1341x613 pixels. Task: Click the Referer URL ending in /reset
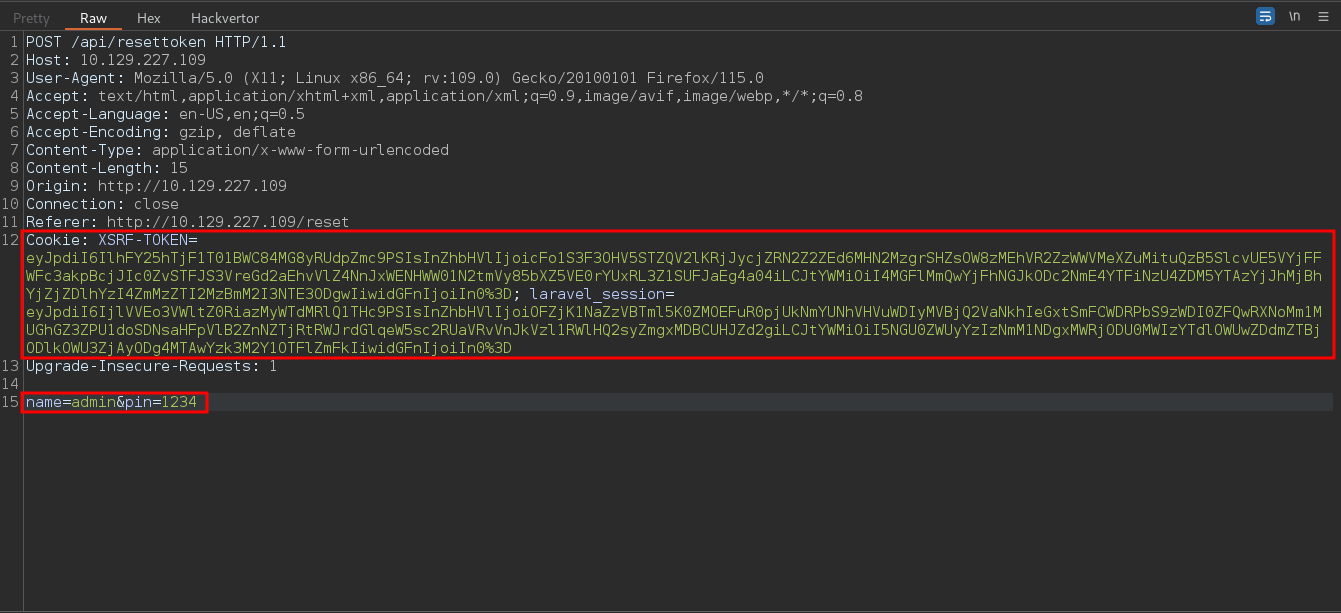point(228,222)
